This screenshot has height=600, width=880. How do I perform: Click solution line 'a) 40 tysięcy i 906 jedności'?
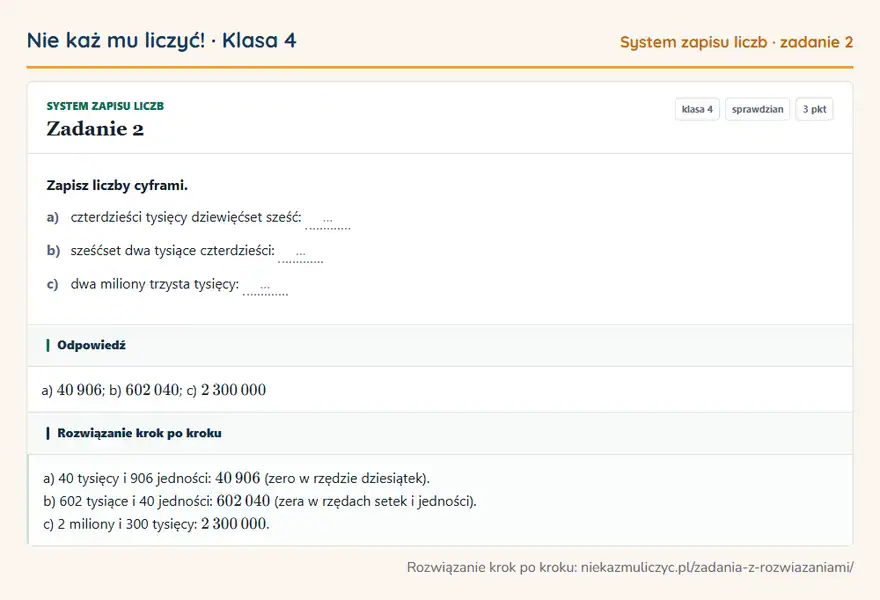[x=236, y=478]
